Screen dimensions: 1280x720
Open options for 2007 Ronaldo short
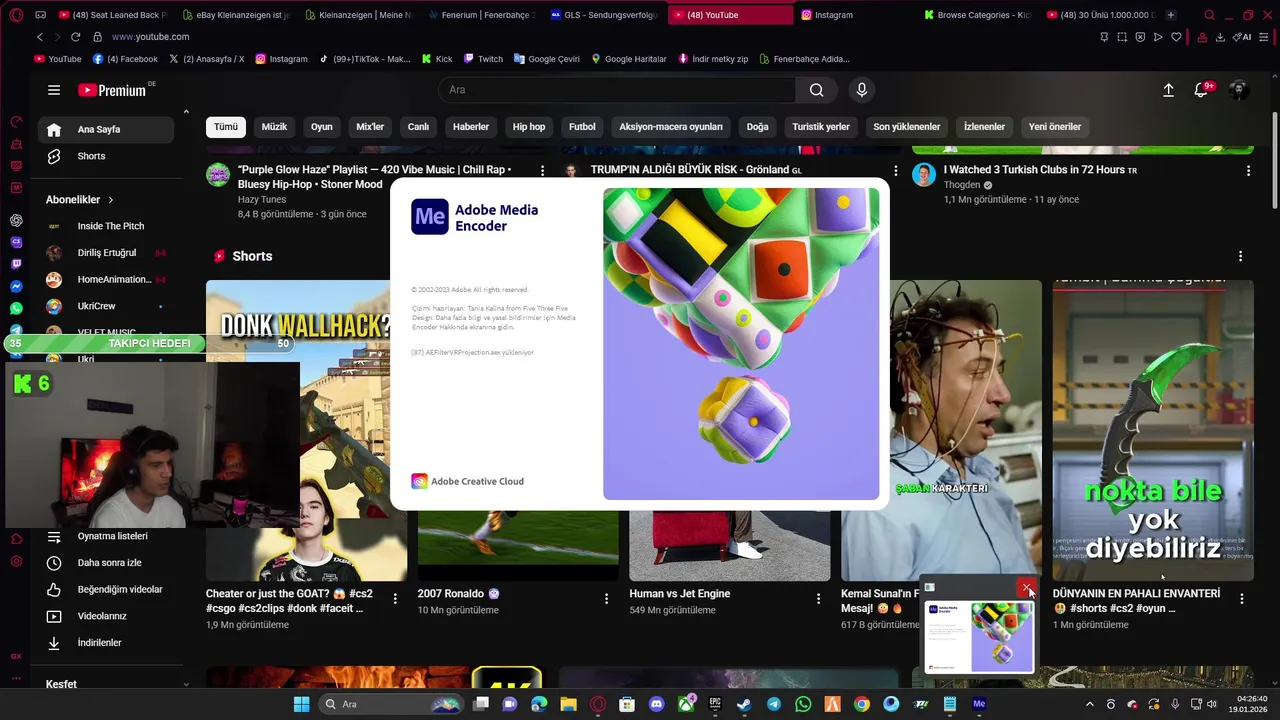click(x=606, y=598)
